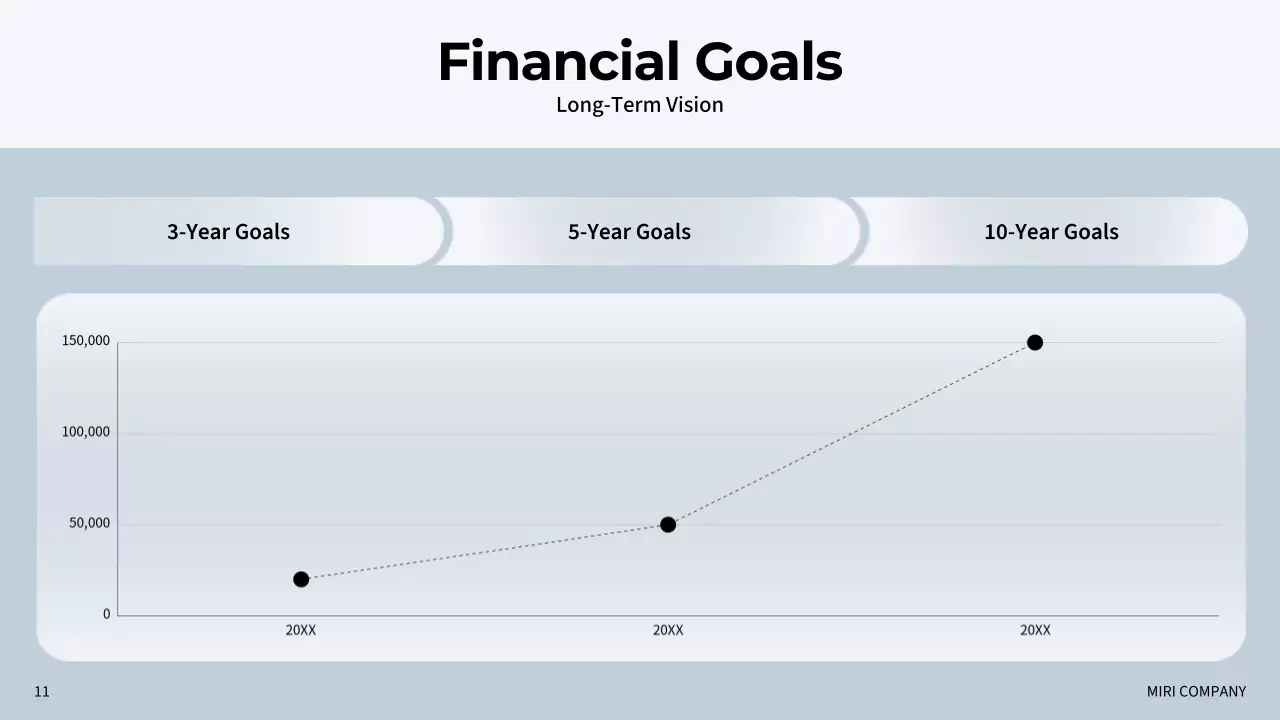Click the 0 y-axis label

coord(107,614)
